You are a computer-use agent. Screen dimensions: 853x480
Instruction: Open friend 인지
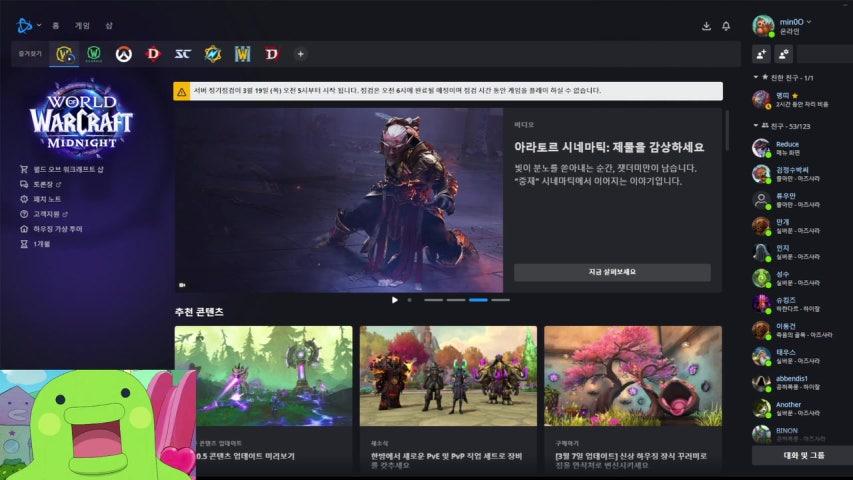click(800, 253)
